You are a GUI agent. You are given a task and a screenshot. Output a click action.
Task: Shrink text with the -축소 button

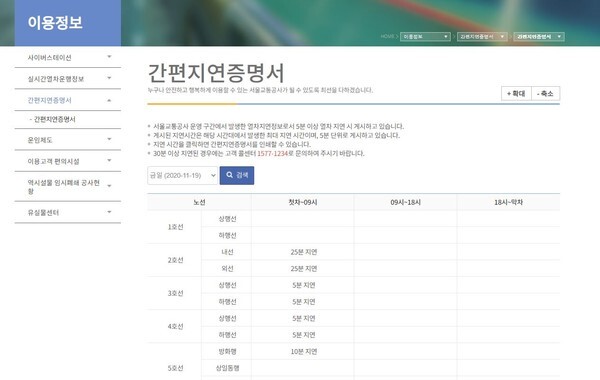(x=545, y=93)
